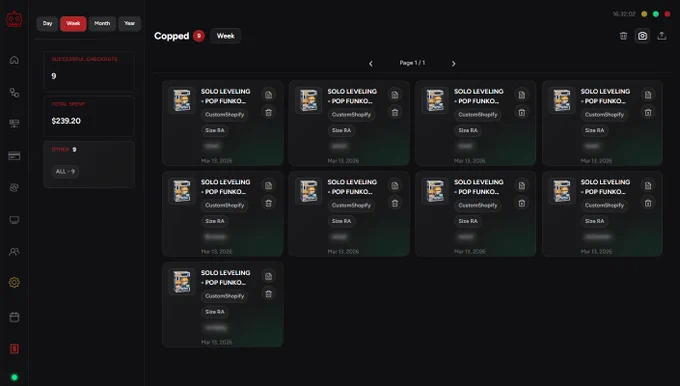This screenshot has height=386, width=680.
Task: Click the red 9 badge next to Copped
Action: [x=199, y=36]
